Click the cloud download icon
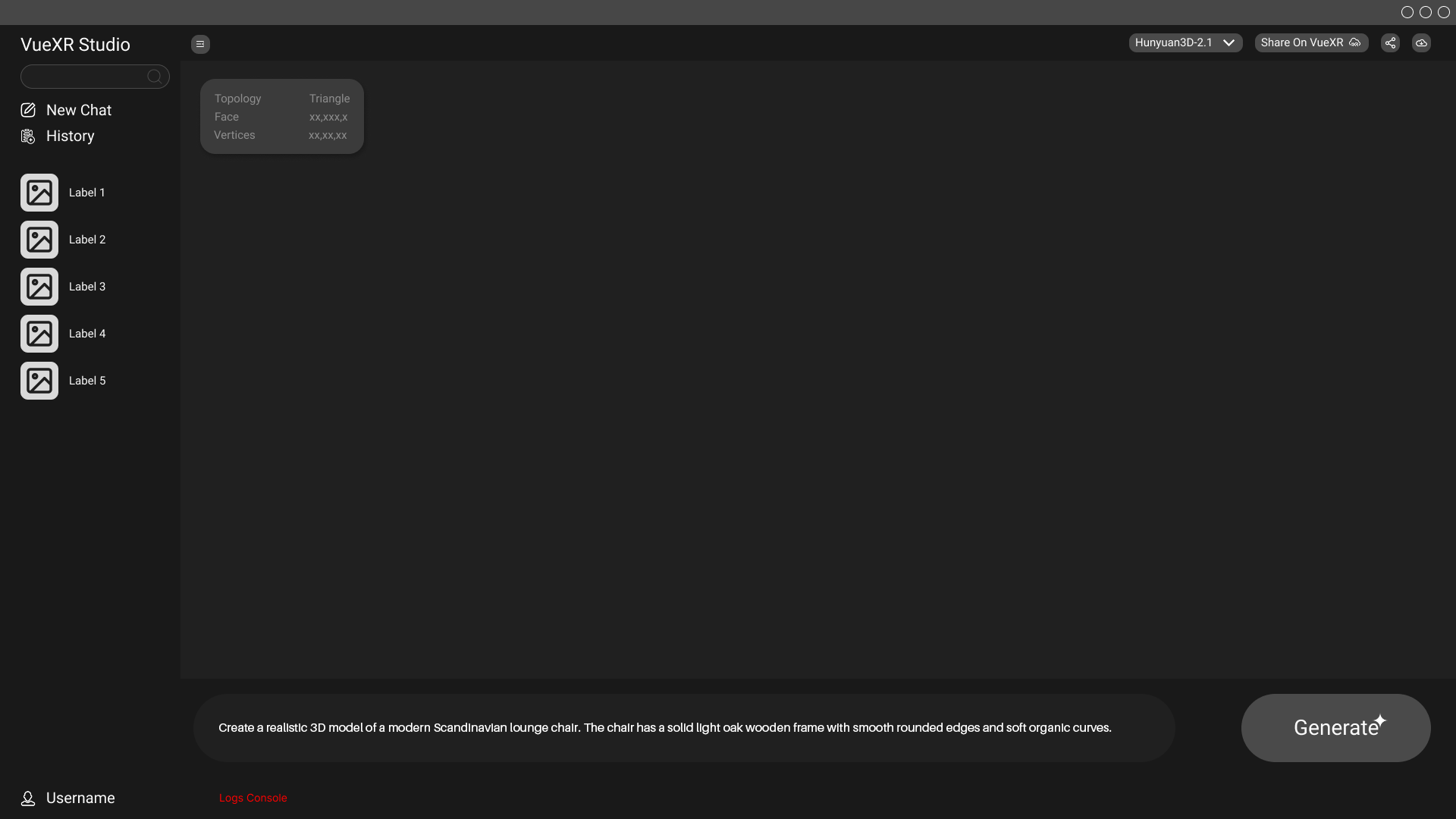Screen dimensions: 1456x819 point(1421,42)
